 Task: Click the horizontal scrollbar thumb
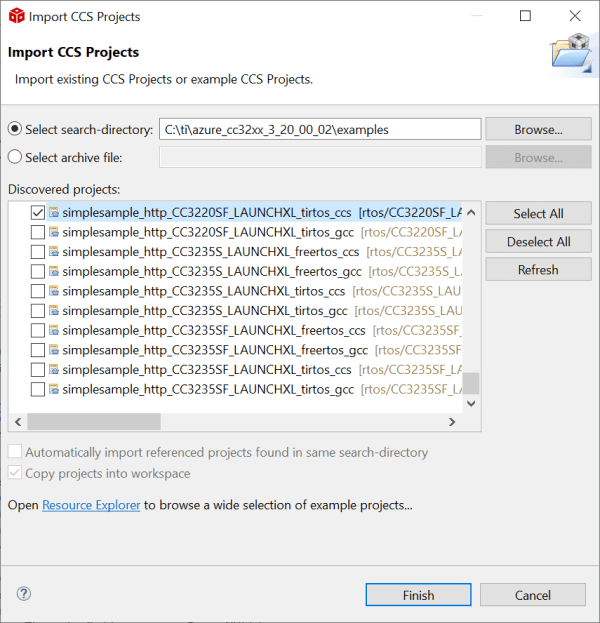click(94, 422)
